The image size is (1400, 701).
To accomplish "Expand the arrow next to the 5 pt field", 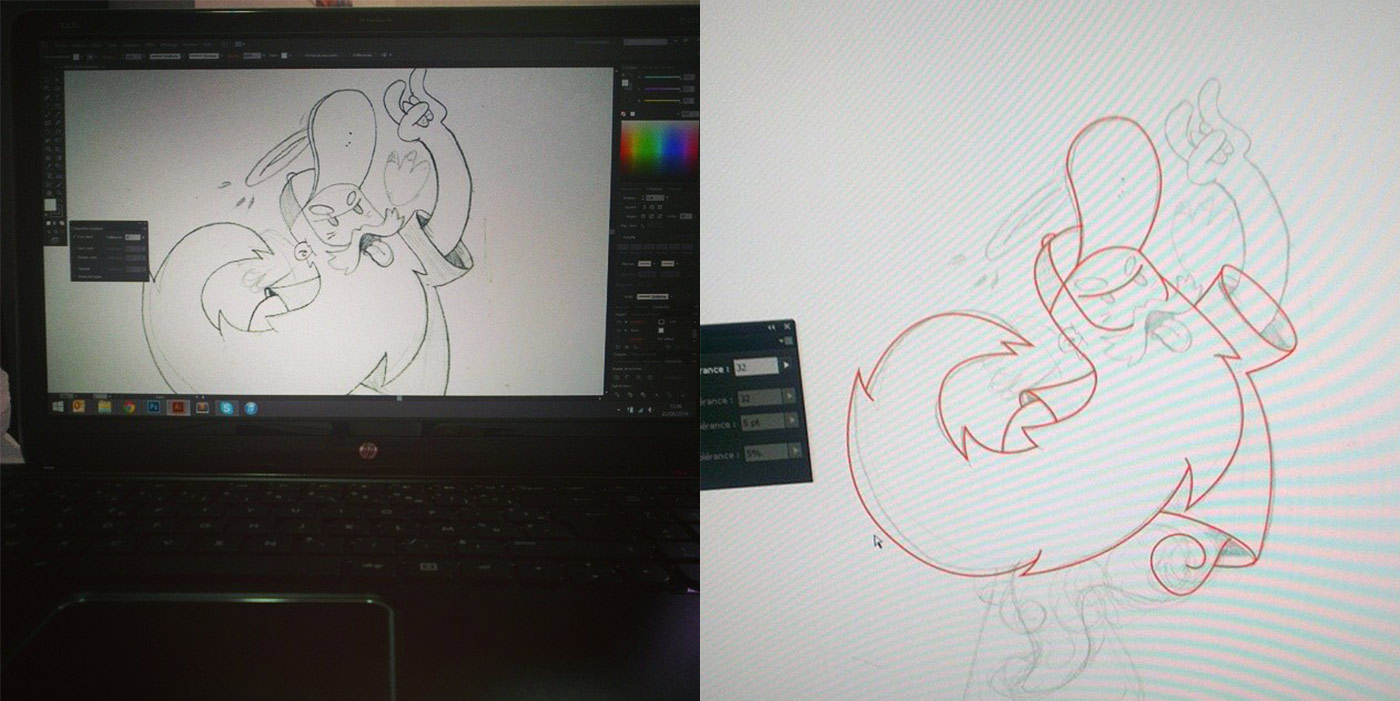I will click(x=794, y=423).
